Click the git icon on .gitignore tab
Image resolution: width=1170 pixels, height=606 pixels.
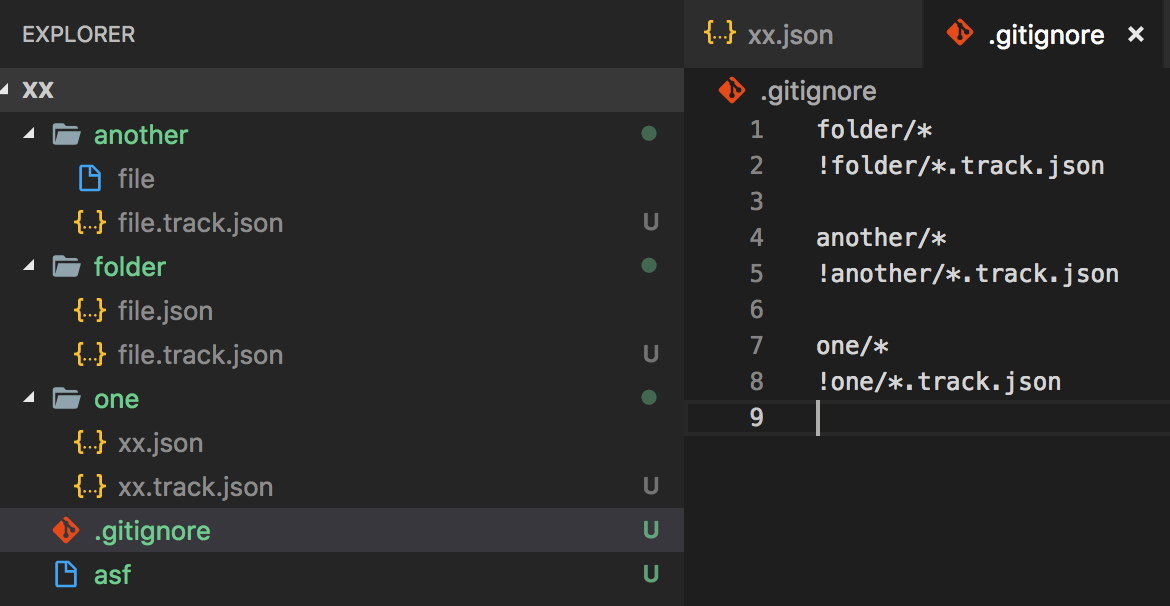pos(959,34)
